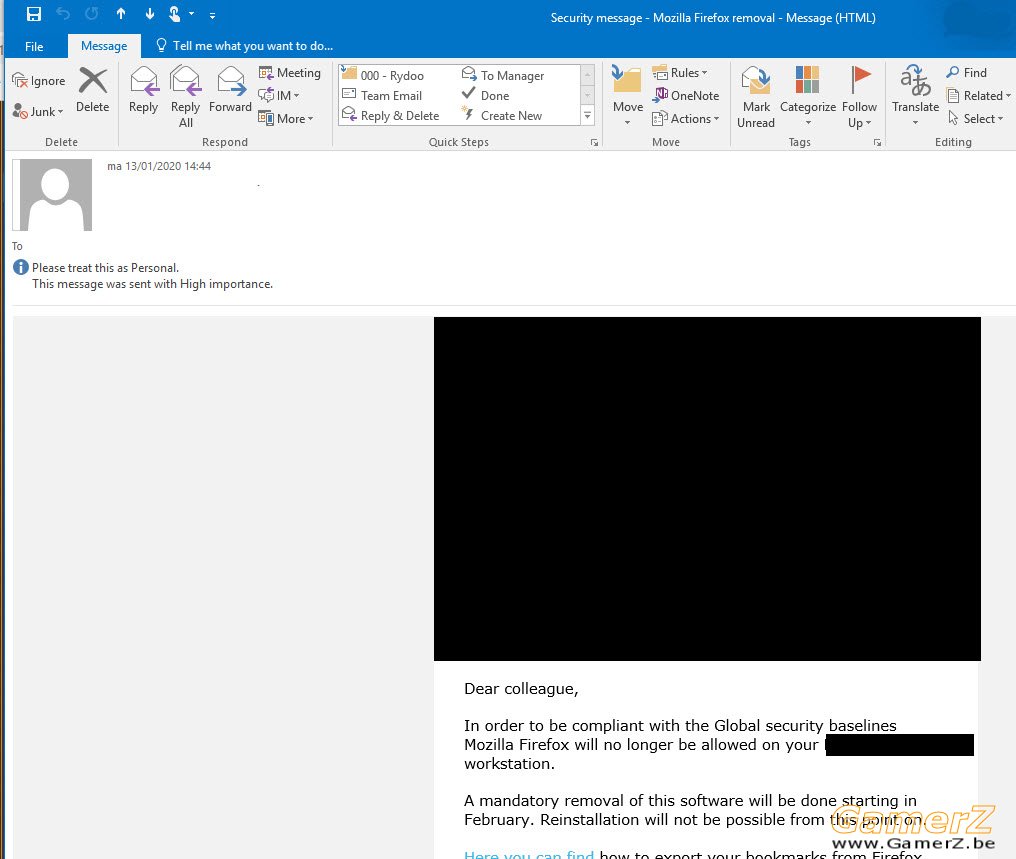Click the Reply button
Image resolution: width=1016 pixels, height=859 pixels.
pos(143,90)
